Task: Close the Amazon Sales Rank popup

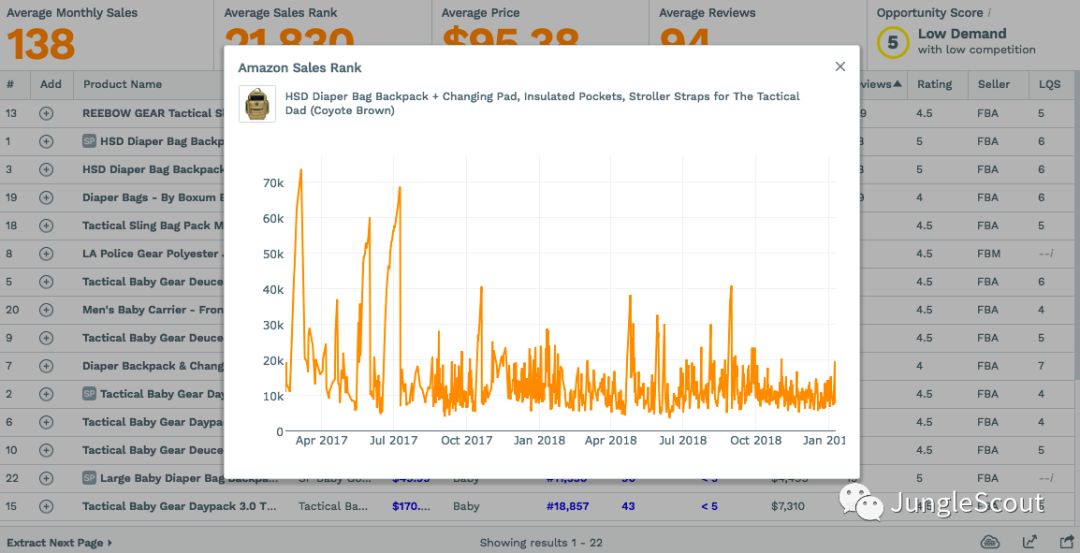Action: pos(840,67)
